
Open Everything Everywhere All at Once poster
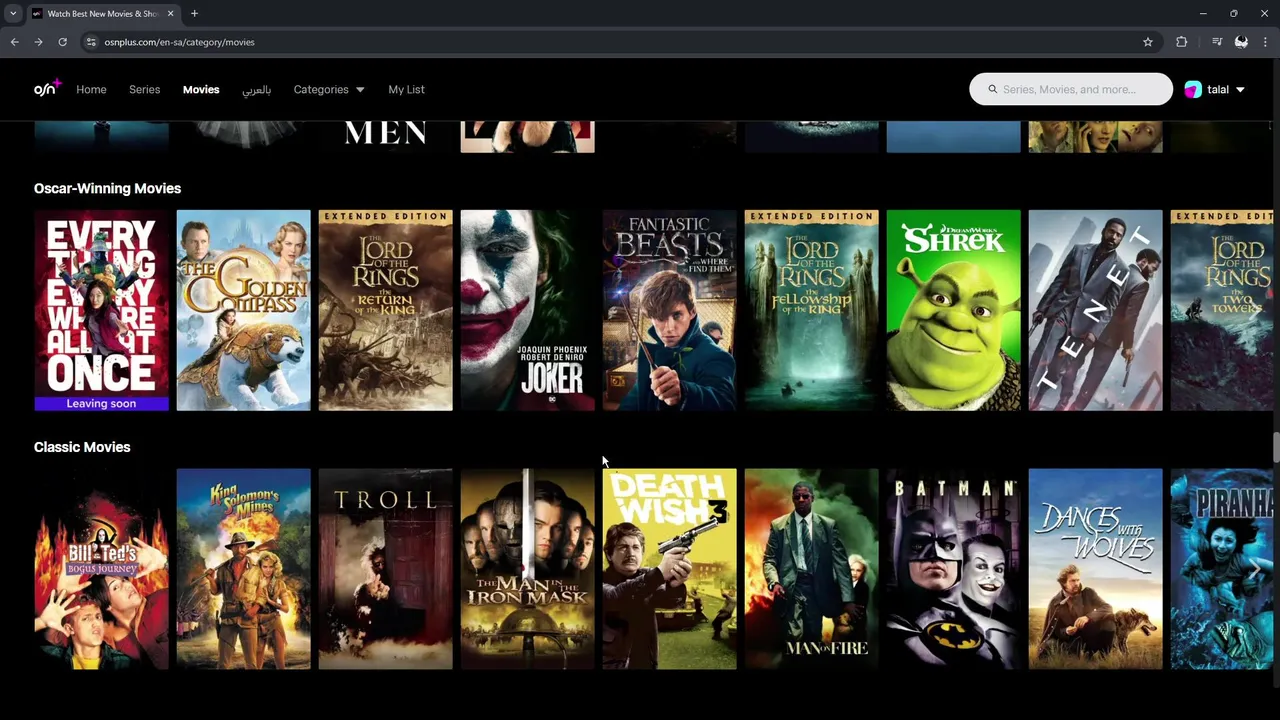101,310
